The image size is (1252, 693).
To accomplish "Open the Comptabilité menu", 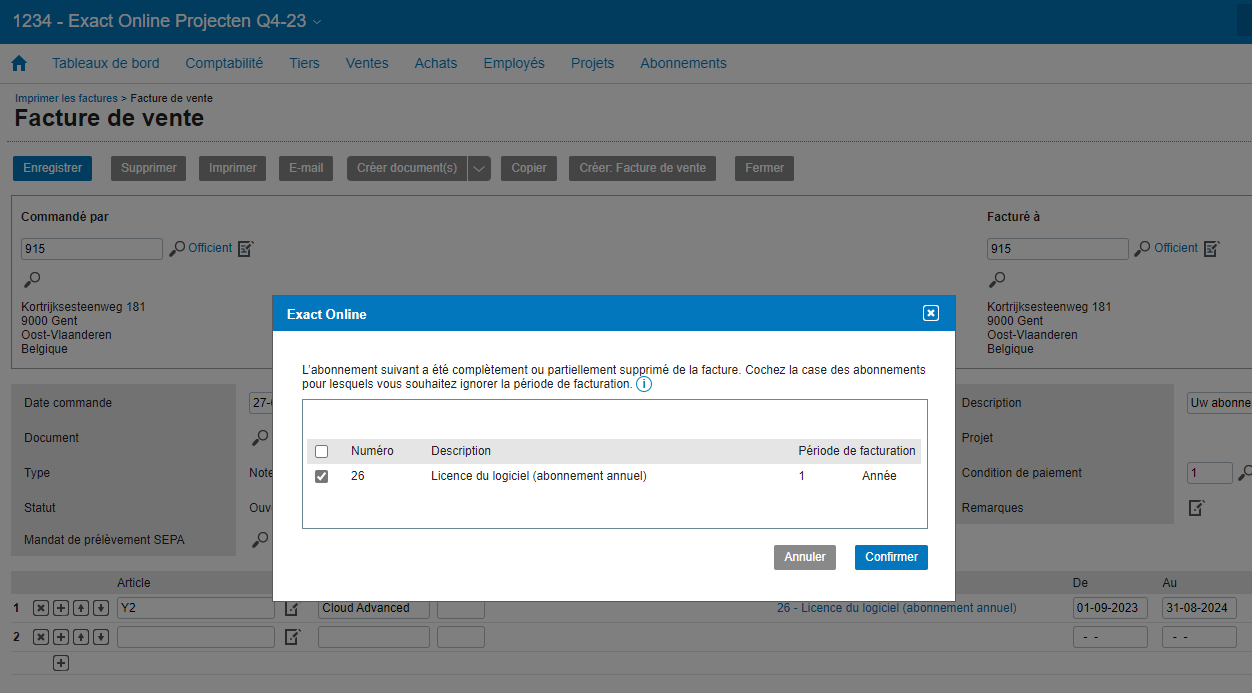I will 224,63.
